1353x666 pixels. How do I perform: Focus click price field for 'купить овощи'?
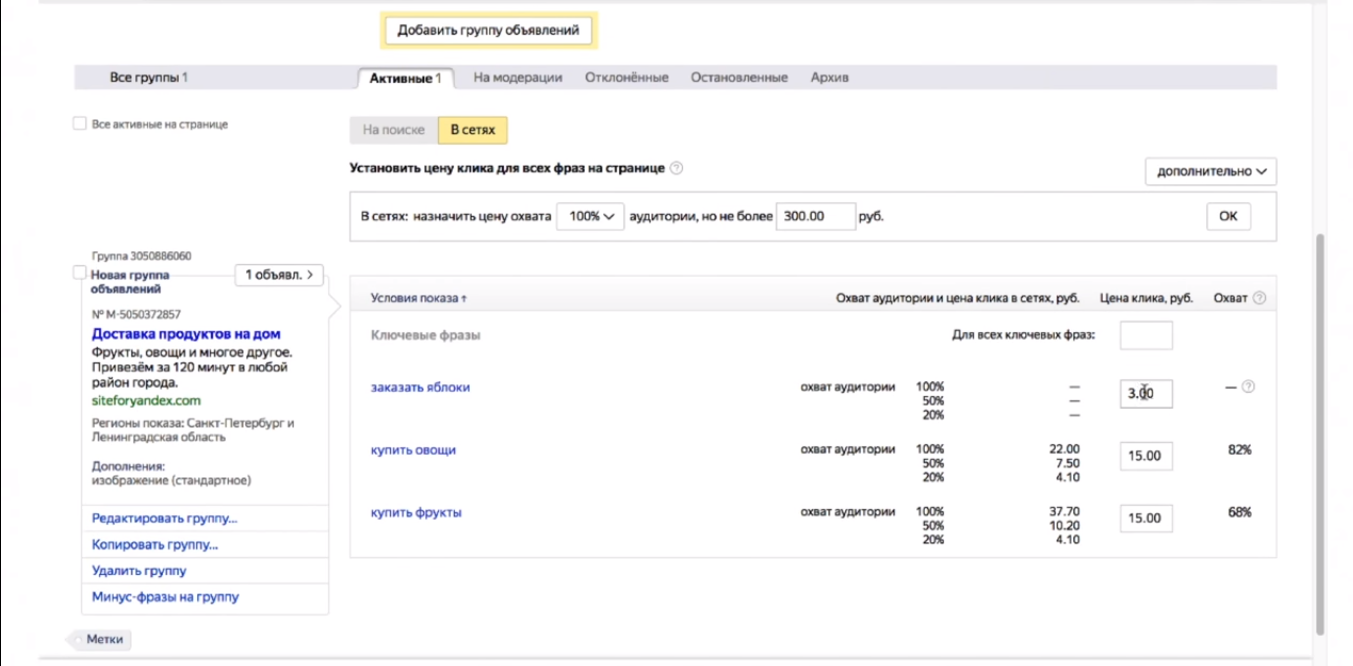coord(1145,456)
